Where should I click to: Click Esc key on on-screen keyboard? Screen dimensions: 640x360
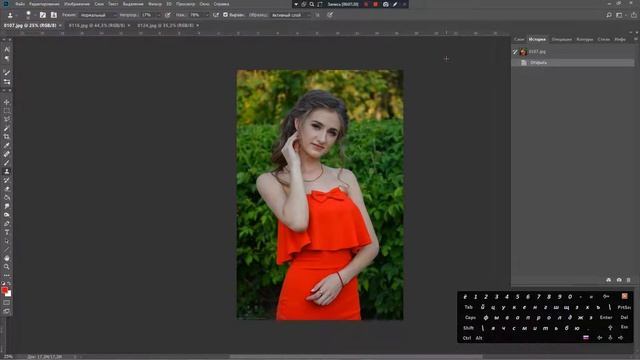[x=624, y=327]
